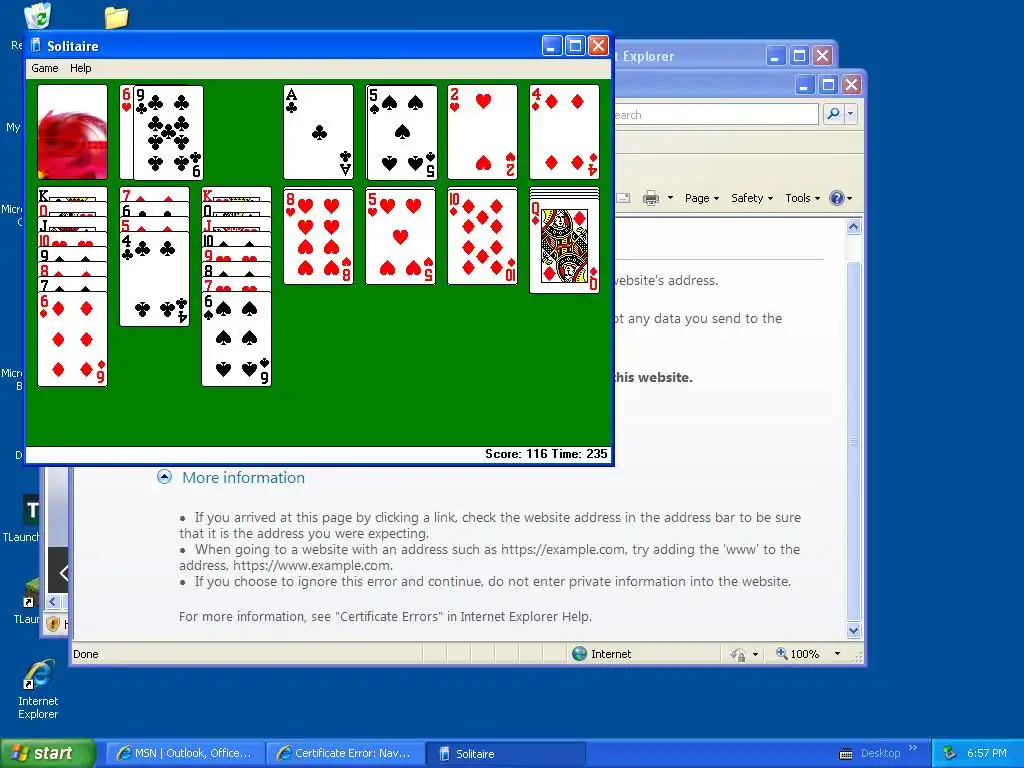This screenshot has width=1024, height=768.
Task: Open the Print options dropdown arrow
Action: coord(670,198)
